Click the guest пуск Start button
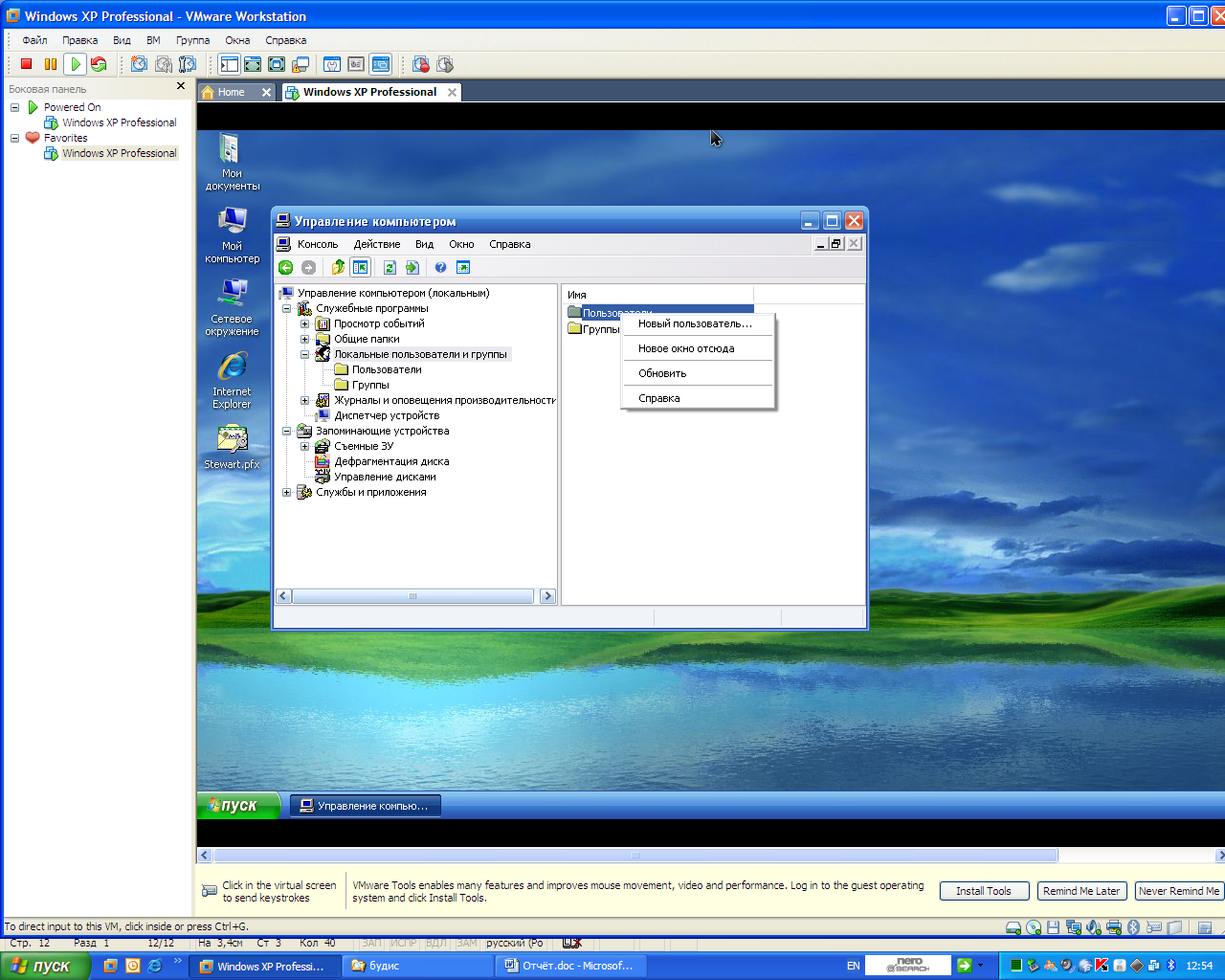The image size is (1225, 980). tap(238, 805)
